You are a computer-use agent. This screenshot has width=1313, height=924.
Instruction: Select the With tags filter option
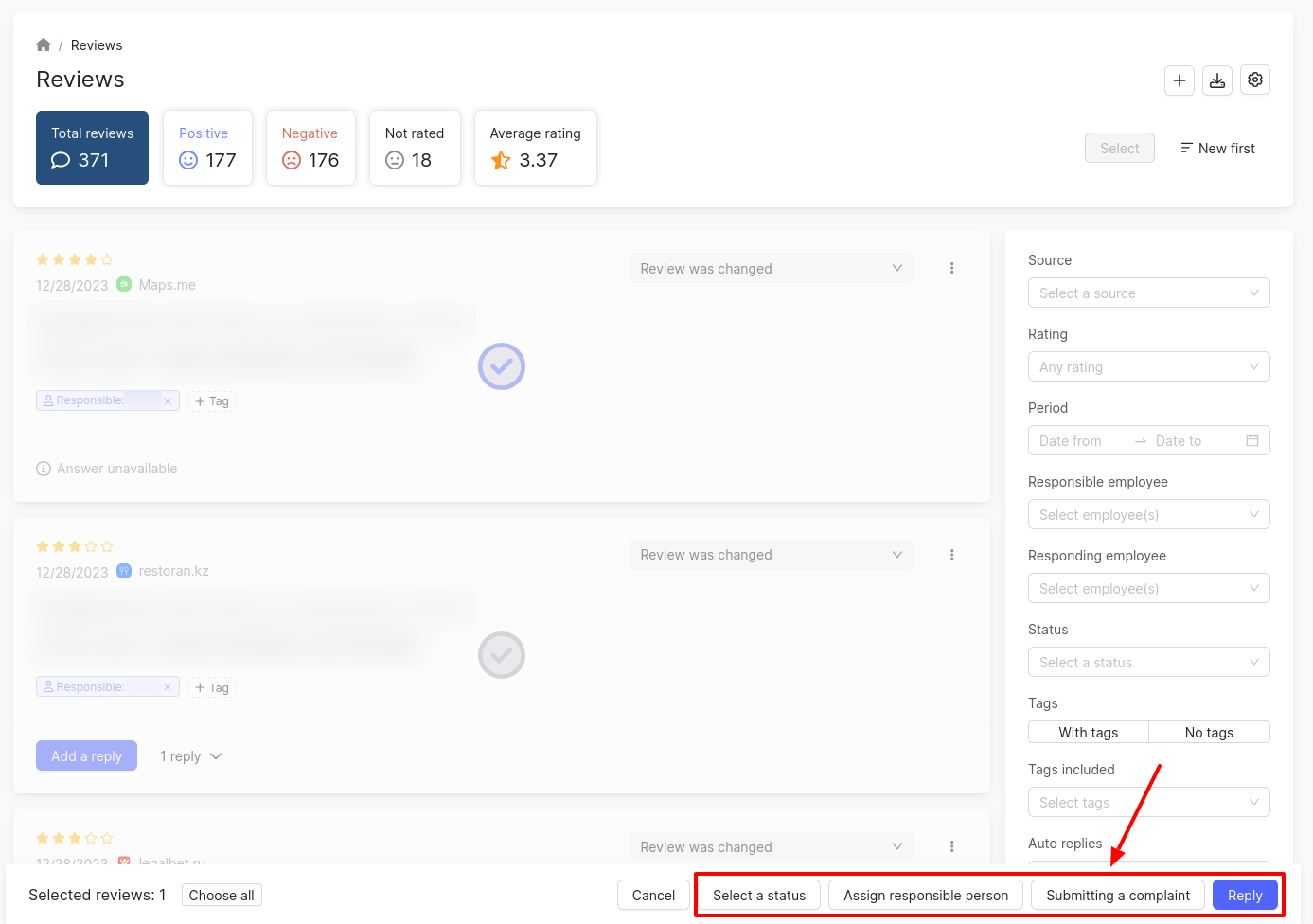pos(1088,733)
